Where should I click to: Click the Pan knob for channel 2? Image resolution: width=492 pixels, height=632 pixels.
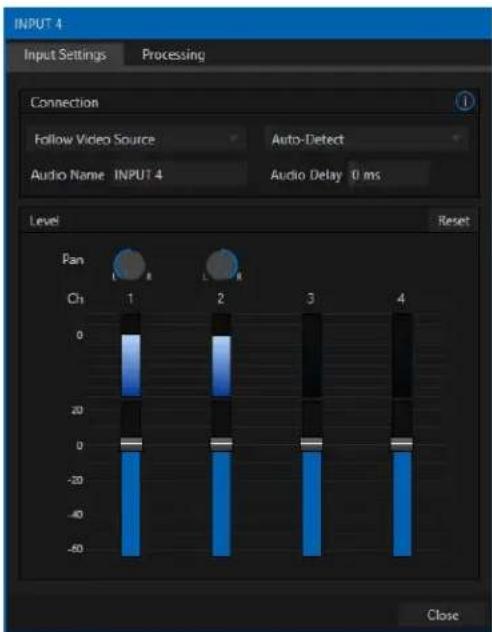222,264
